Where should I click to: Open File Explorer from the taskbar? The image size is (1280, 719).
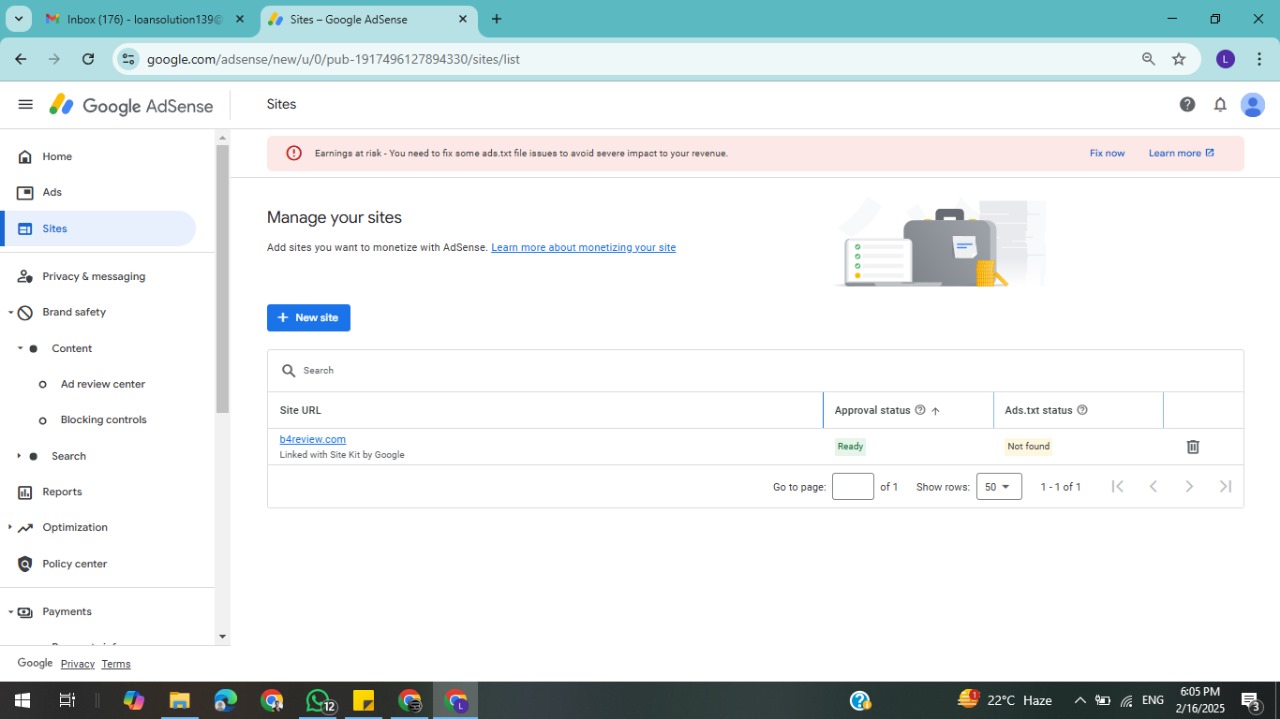(x=179, y=701)
